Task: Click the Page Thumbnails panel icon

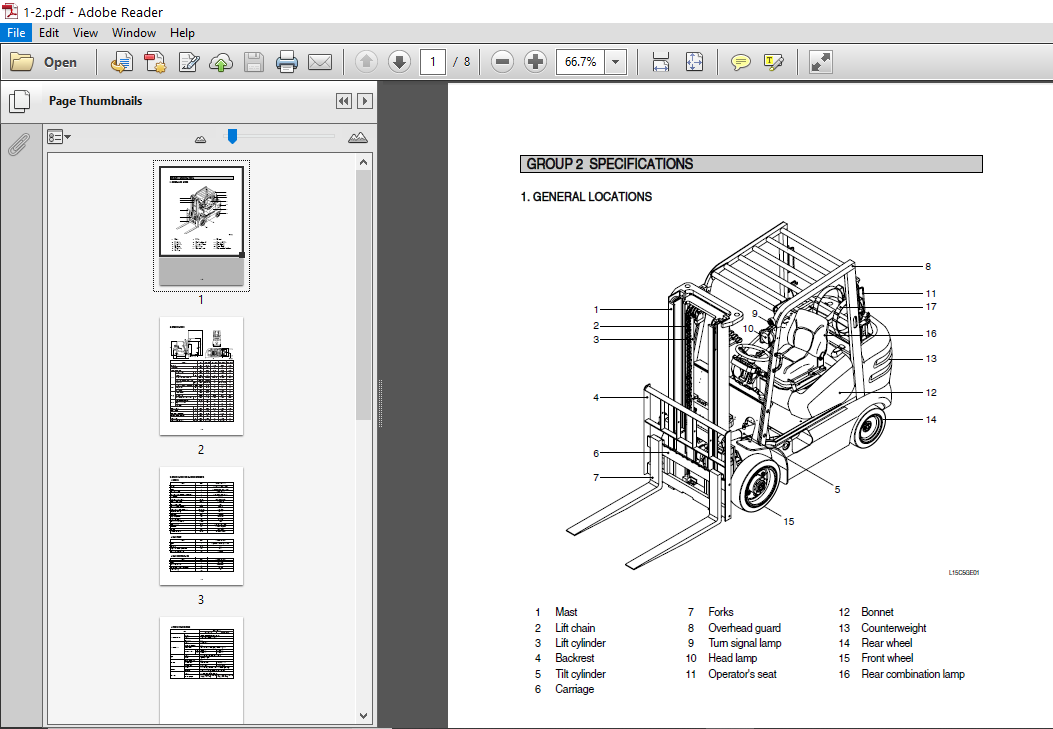Action: [x=19, y=101]
